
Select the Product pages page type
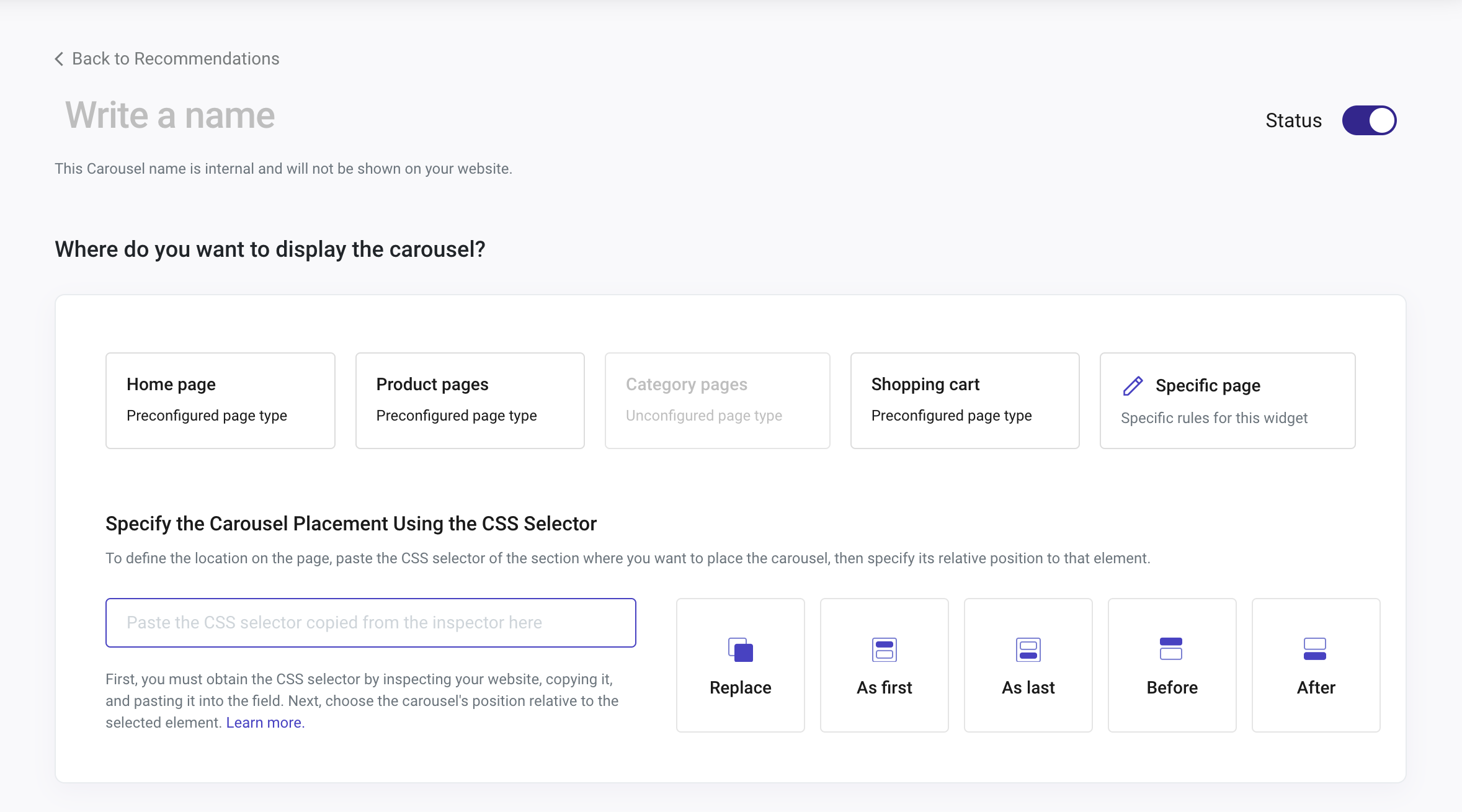469,400
